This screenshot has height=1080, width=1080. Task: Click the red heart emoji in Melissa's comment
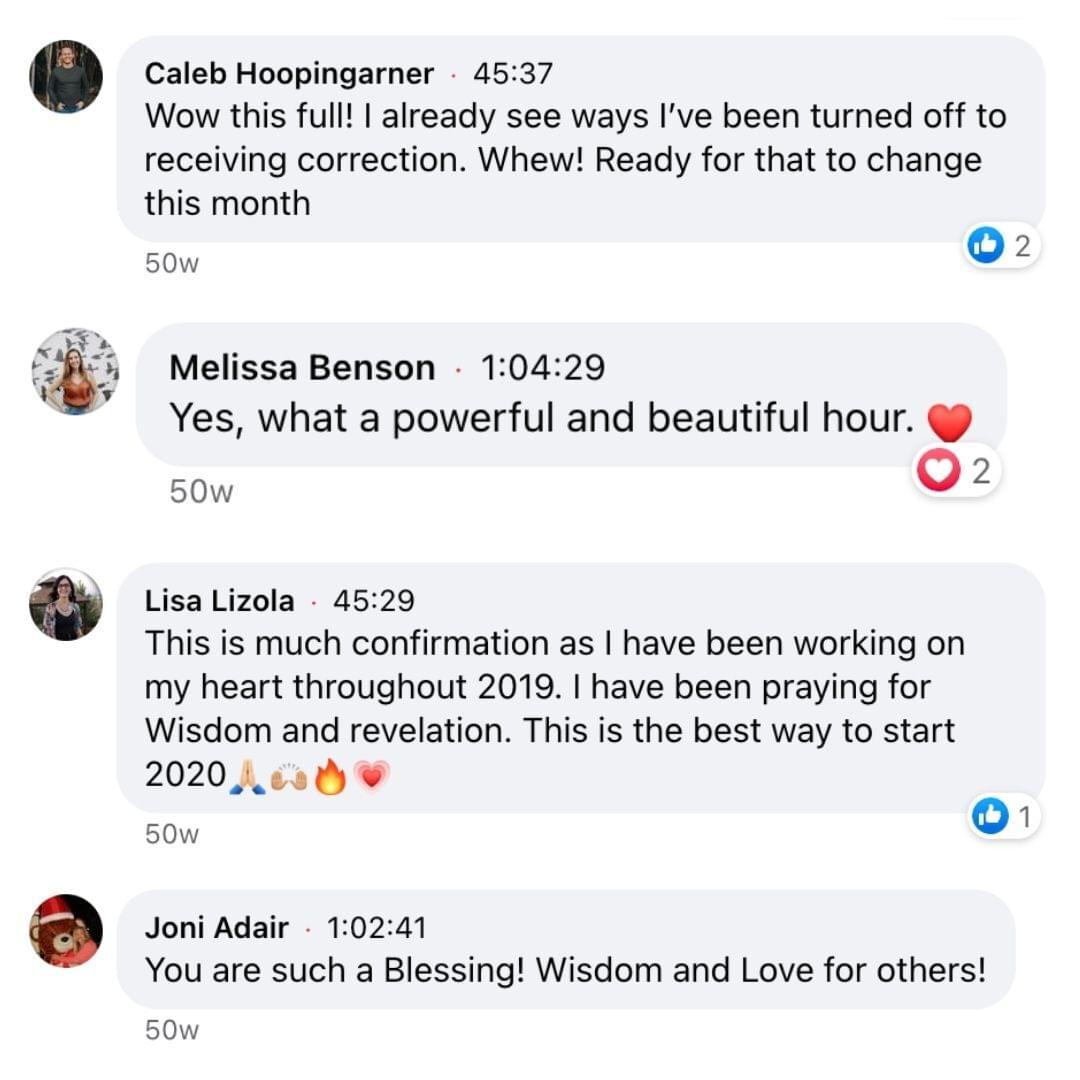pos(949,422)
